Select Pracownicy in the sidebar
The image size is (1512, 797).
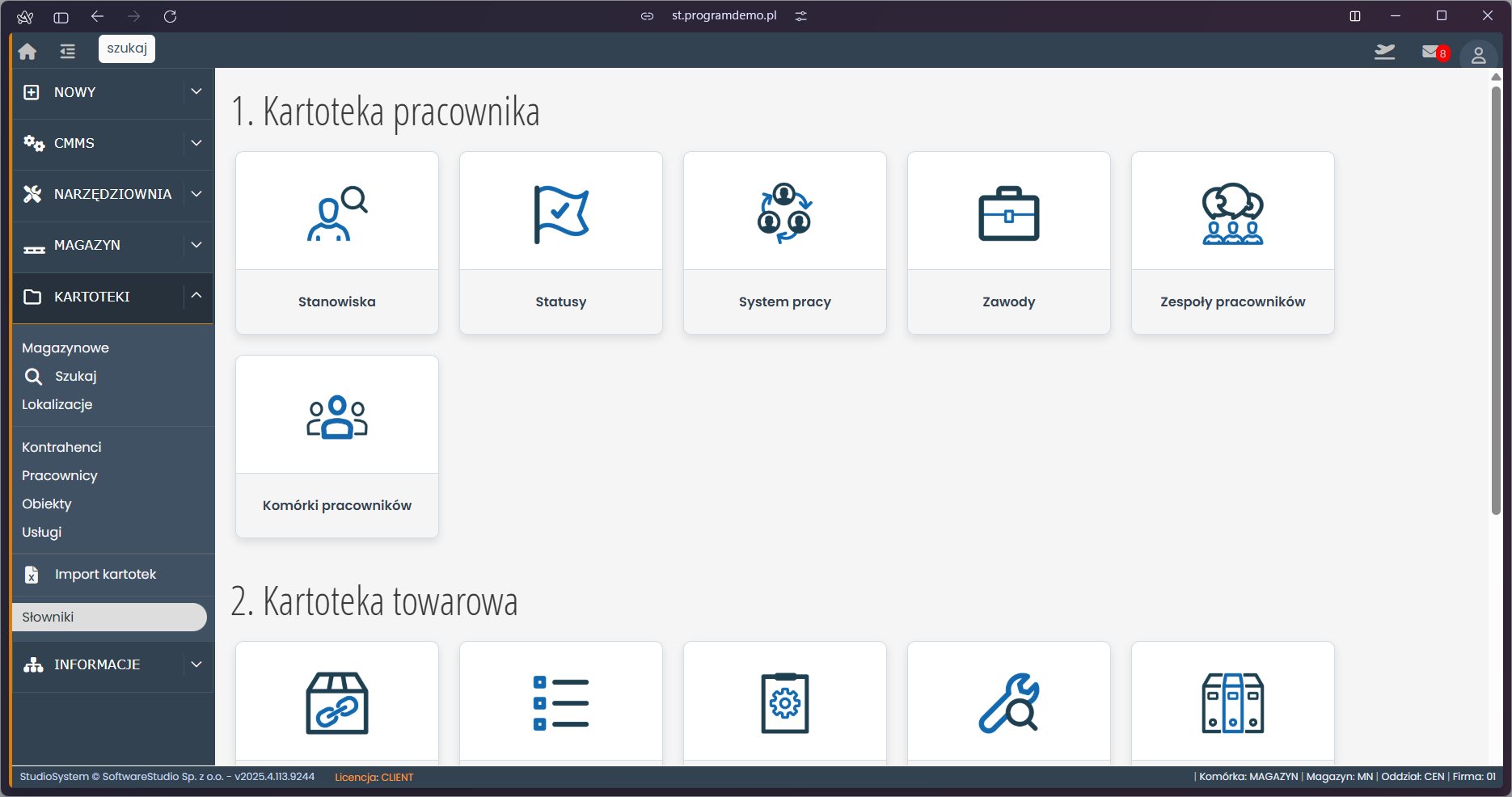click(60, 475)
